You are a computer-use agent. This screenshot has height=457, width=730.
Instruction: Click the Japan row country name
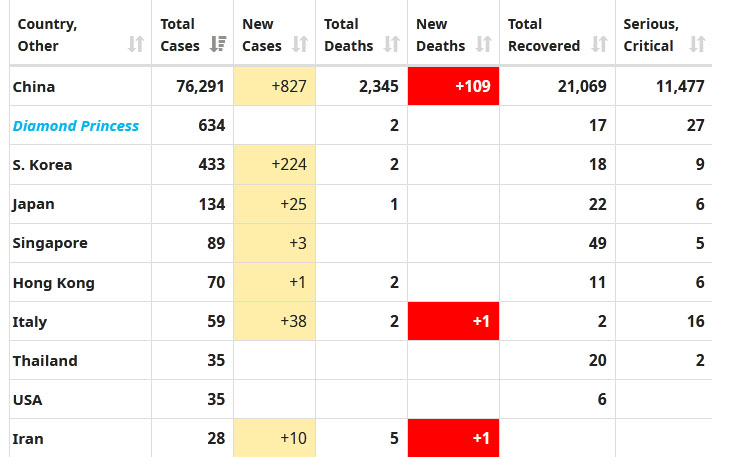(x=34, y=204)
